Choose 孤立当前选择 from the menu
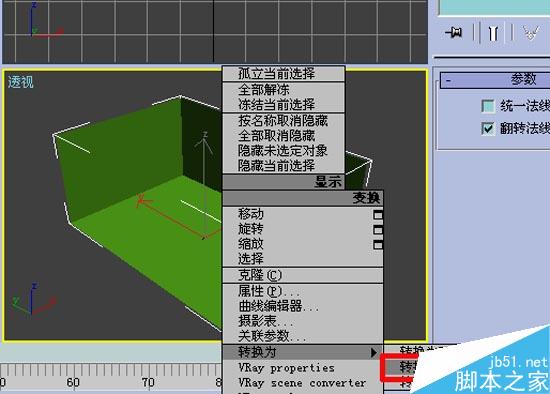Viewport: 550px width, 394px height. pos(283,74)
